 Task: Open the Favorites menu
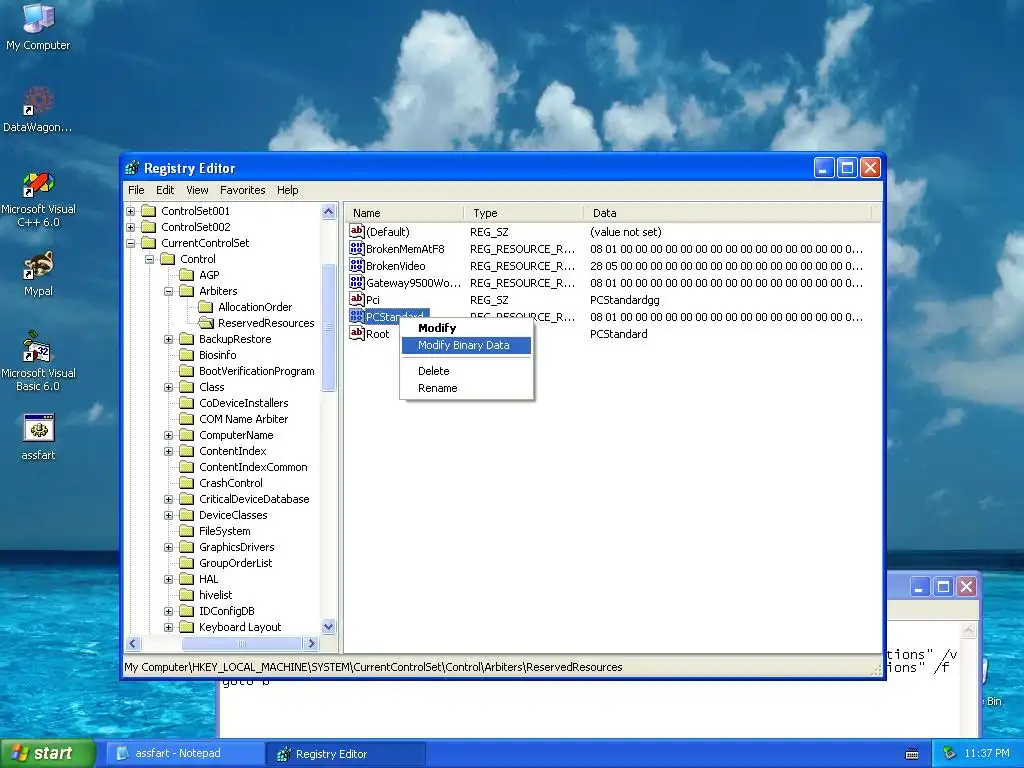pyautogui.click(x=242, y=190)
